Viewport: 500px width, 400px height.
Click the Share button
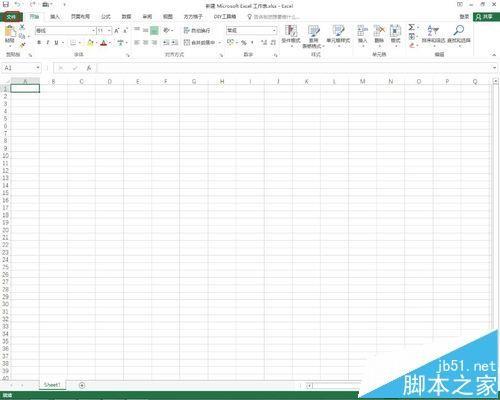[x=485, y=17]
